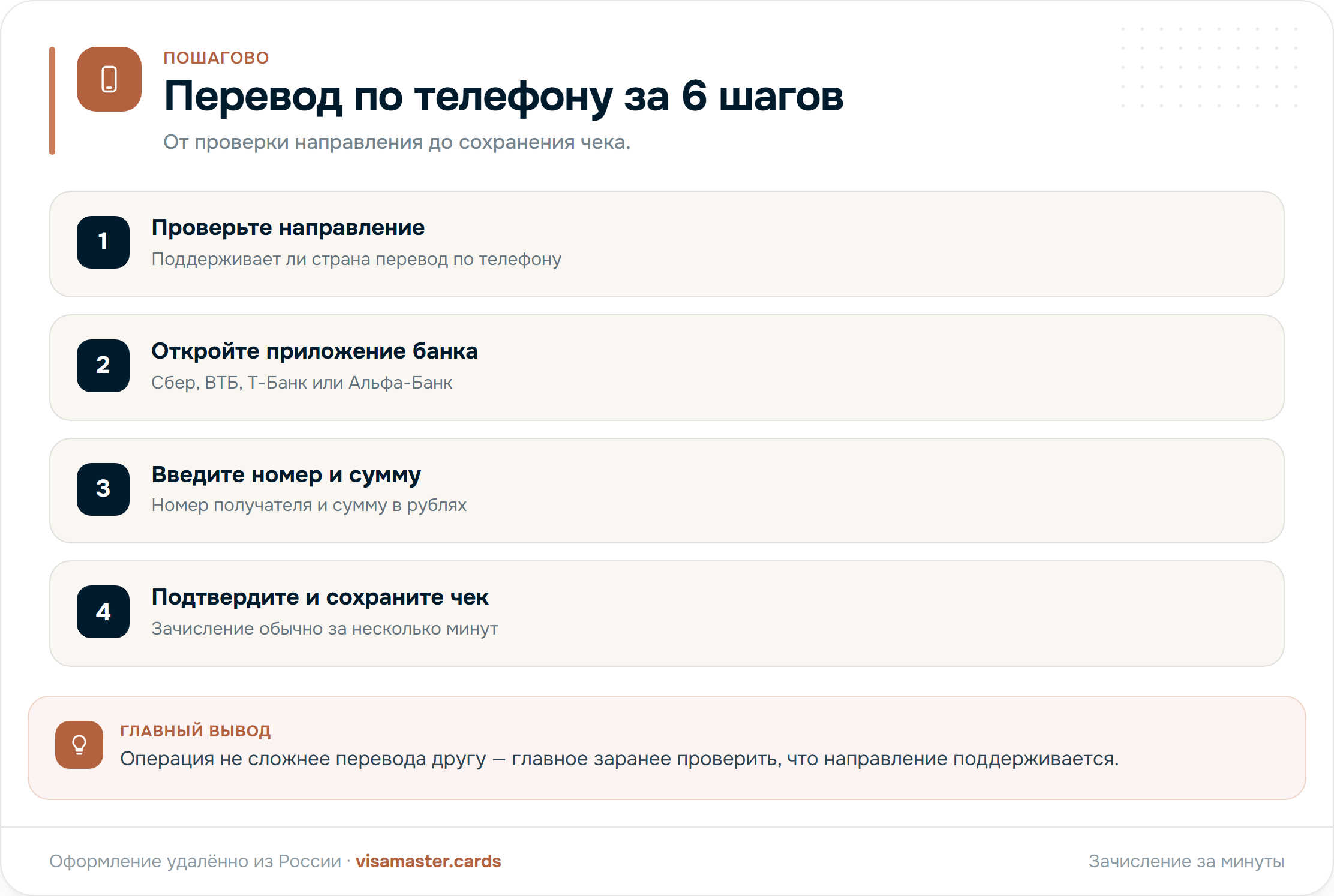Click the title 'Откройте приложение банка'
The image size is (1334, 896).
pos(314,351)
